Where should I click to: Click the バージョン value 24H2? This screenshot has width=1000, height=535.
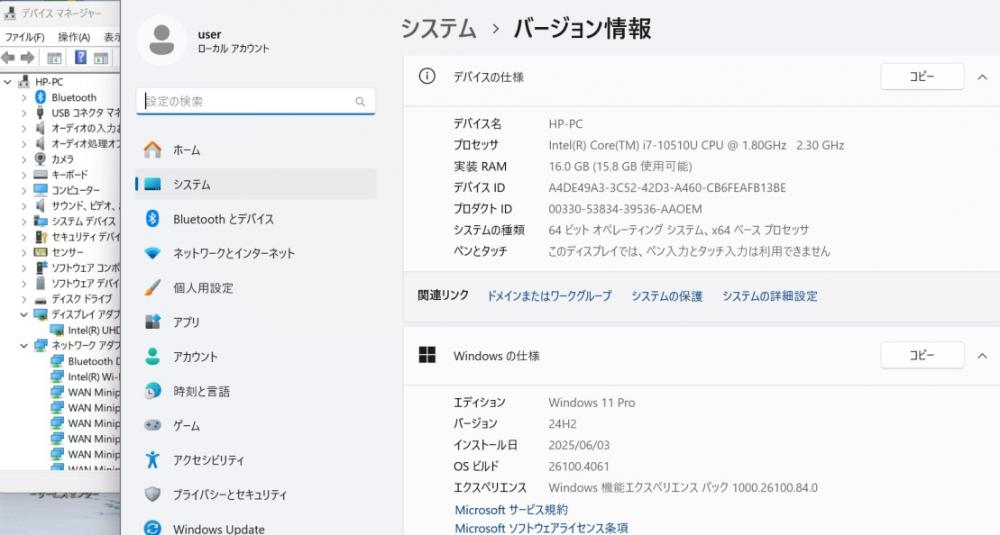(x=562, y=423)
